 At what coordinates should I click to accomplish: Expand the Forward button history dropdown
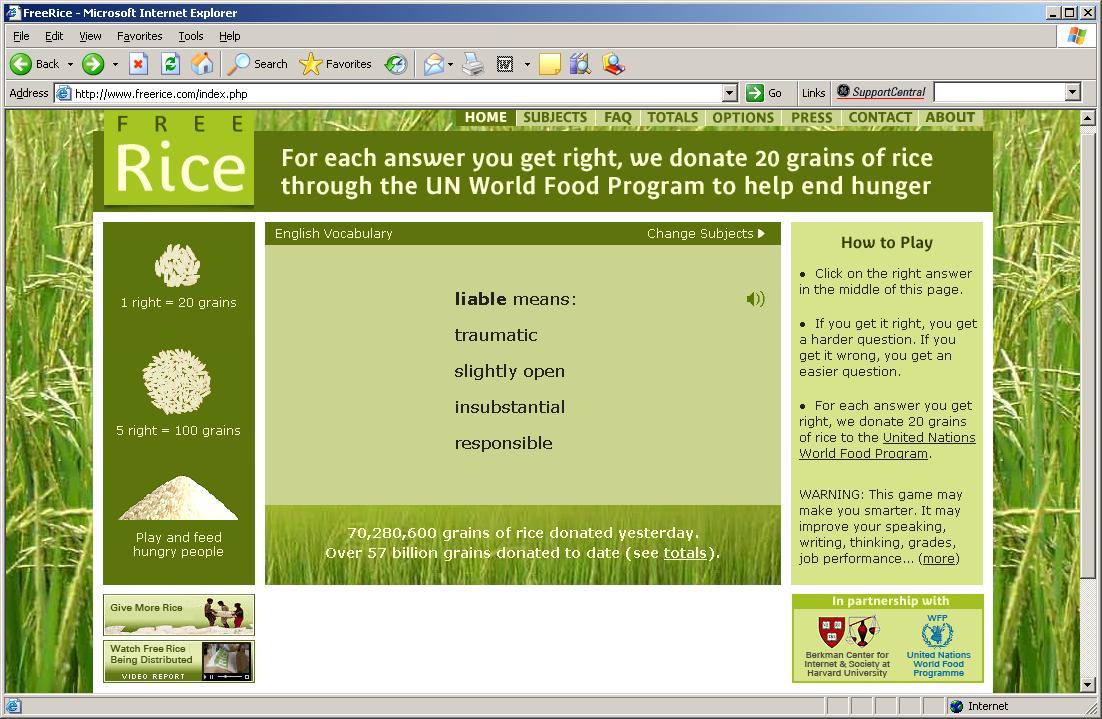(115, 64)
